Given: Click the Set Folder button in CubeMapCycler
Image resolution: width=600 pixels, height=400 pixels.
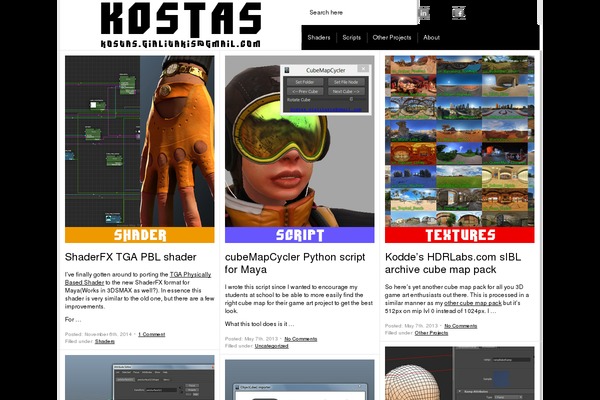Looking at the screenshot, I should point(305,82).
